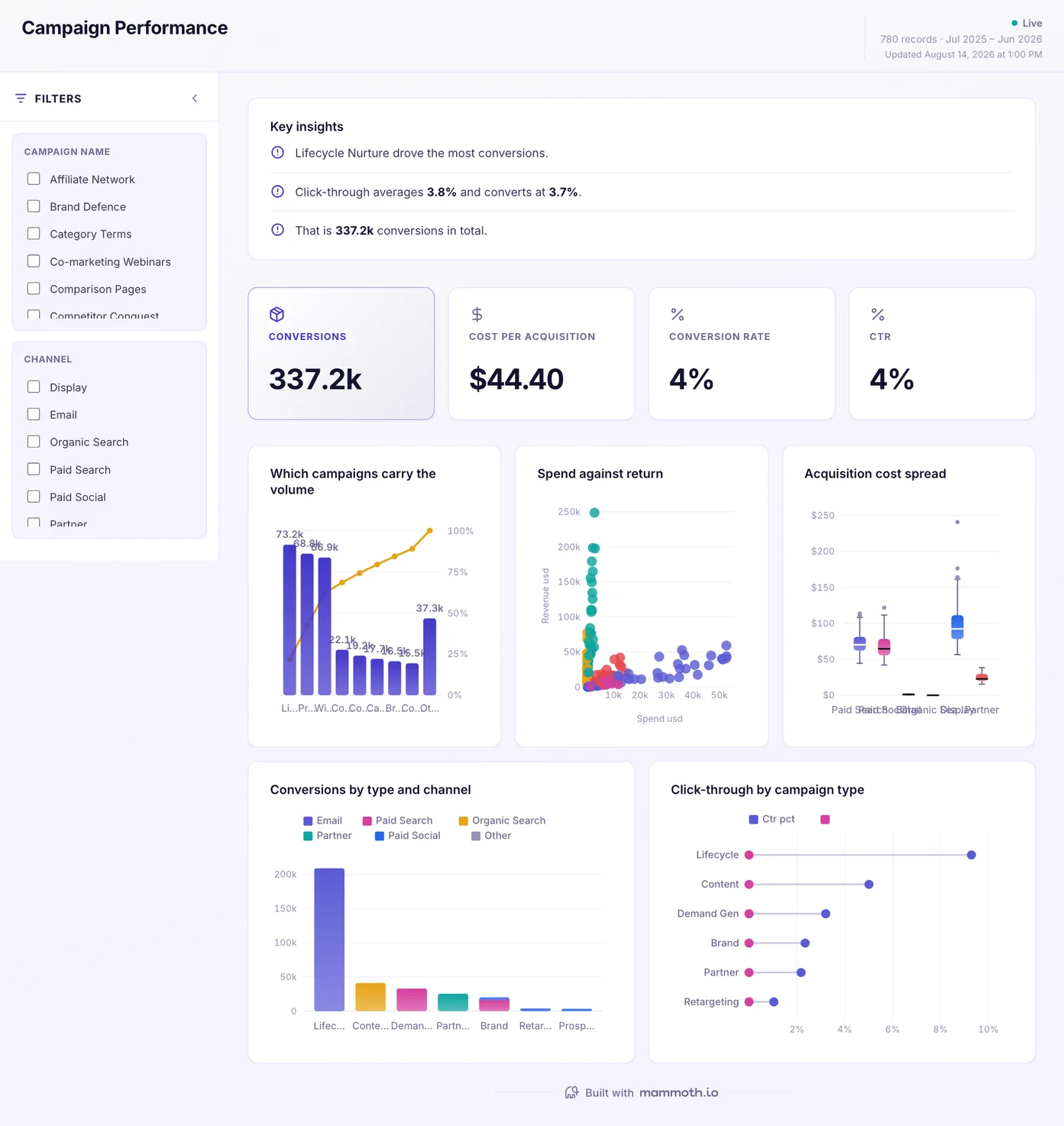Image resolution: width=1064 pixels, height=1126 pixels.
Task: Click the Acquisition cost spread title
Action: tap(875, 474)
